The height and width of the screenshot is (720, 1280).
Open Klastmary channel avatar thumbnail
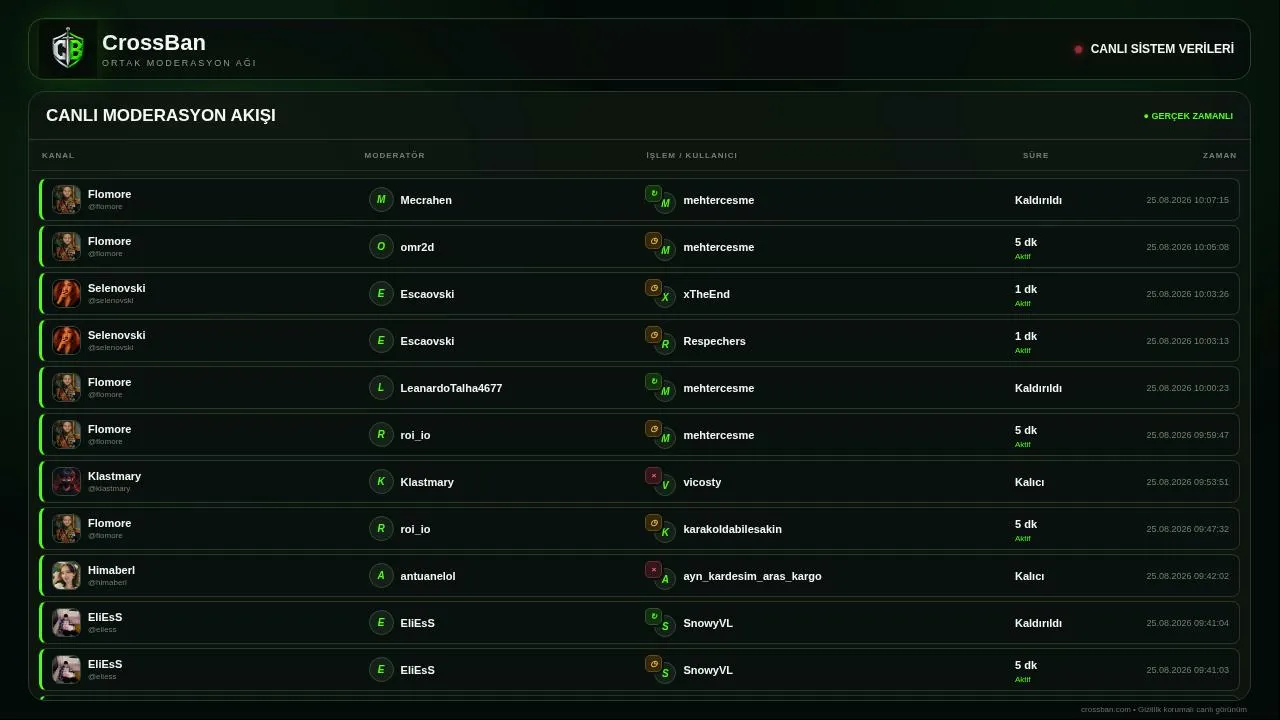click(67, 481)
